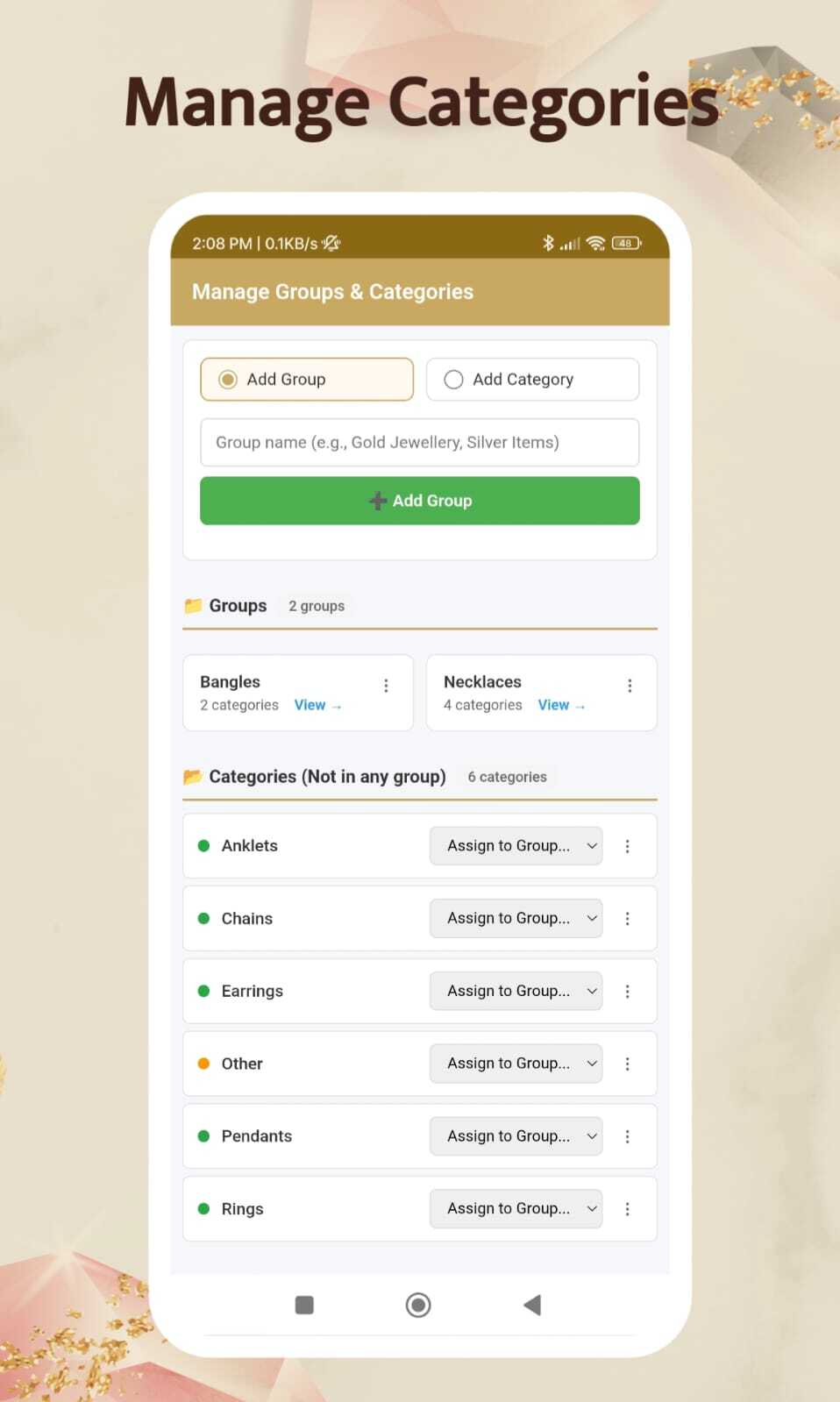Open the three-dot menu for Necklaces group
This screenshot has height=1402, width=840.
click(630, 685)
